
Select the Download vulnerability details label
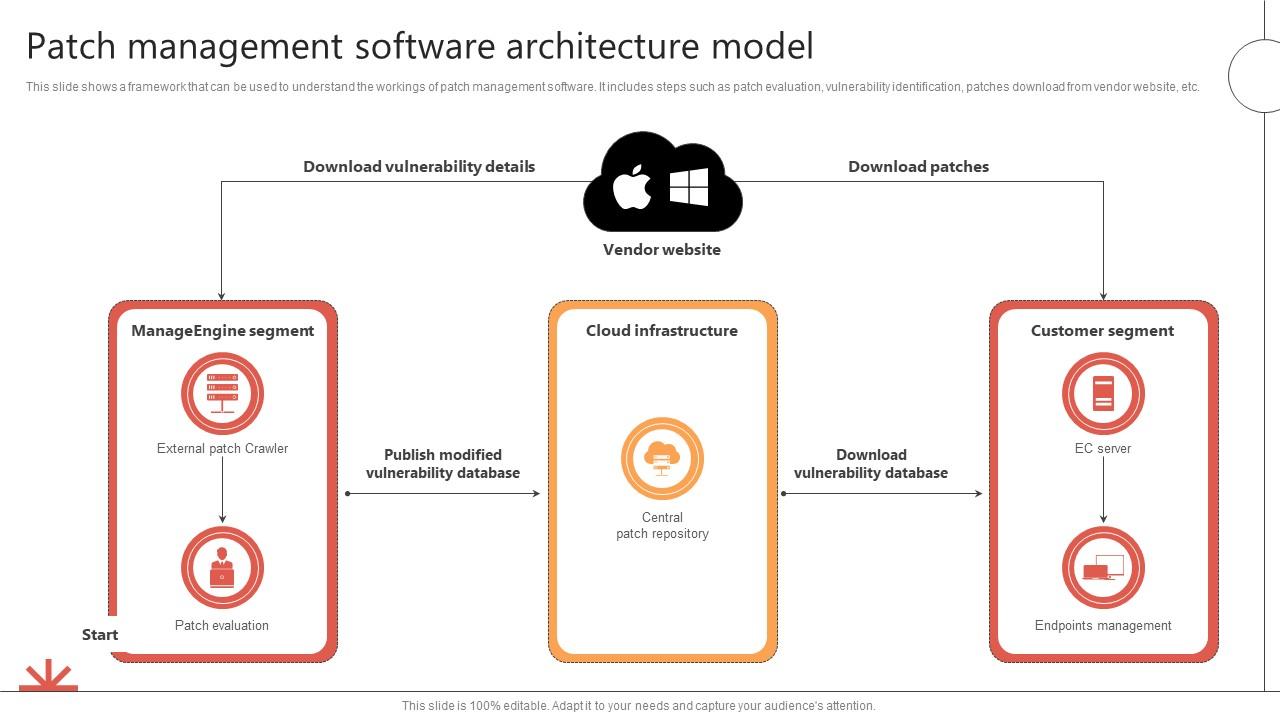(419, 167)
